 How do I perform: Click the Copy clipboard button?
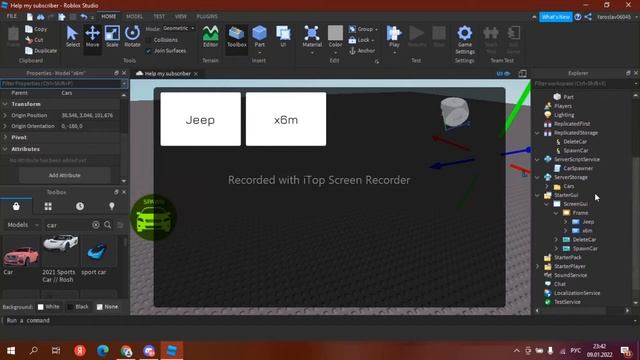[x=36, y=29]
